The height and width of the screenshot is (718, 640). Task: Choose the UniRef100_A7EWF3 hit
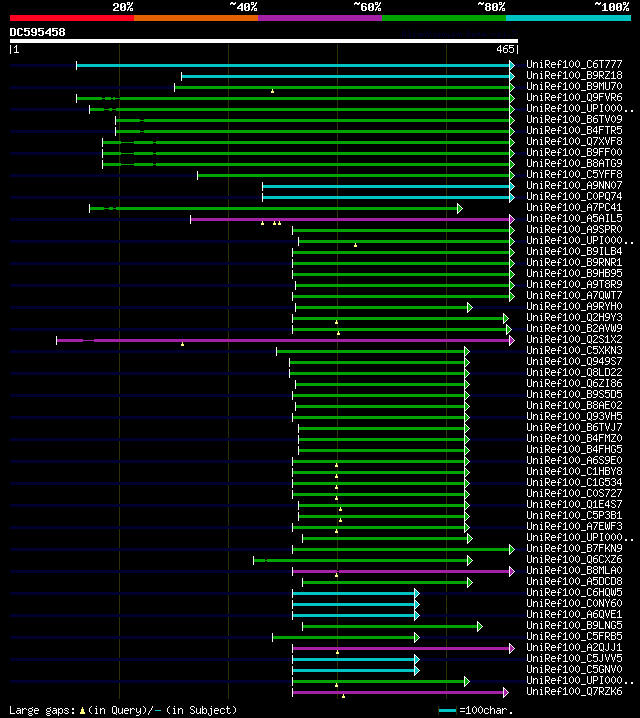574,526
